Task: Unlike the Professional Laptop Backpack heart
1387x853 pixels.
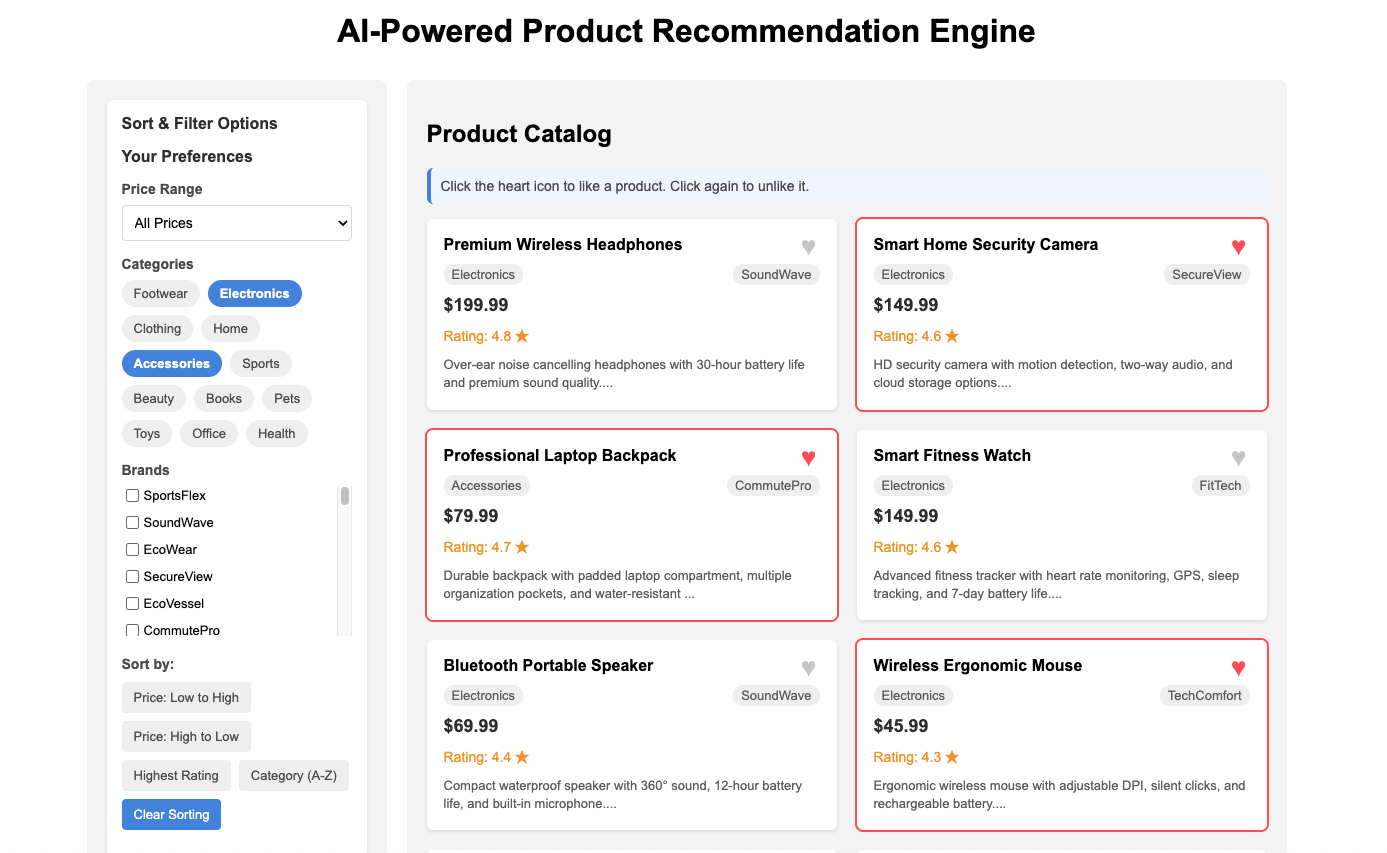Action: (809, 457)
